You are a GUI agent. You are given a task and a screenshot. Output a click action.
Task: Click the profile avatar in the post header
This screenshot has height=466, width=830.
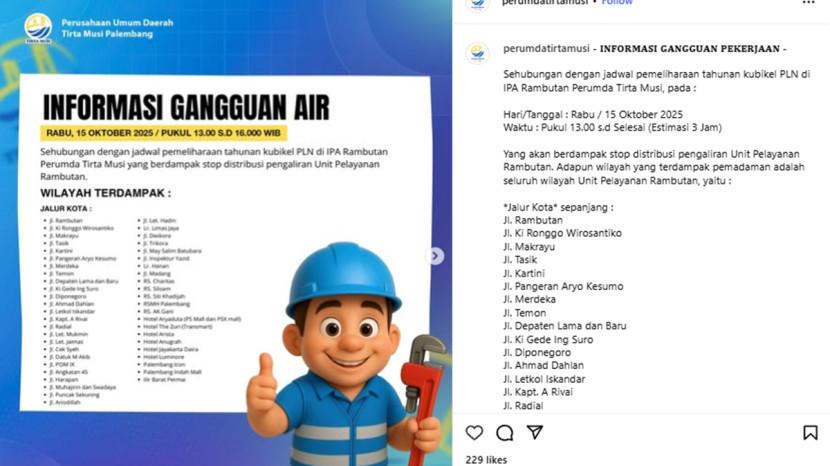477,3
